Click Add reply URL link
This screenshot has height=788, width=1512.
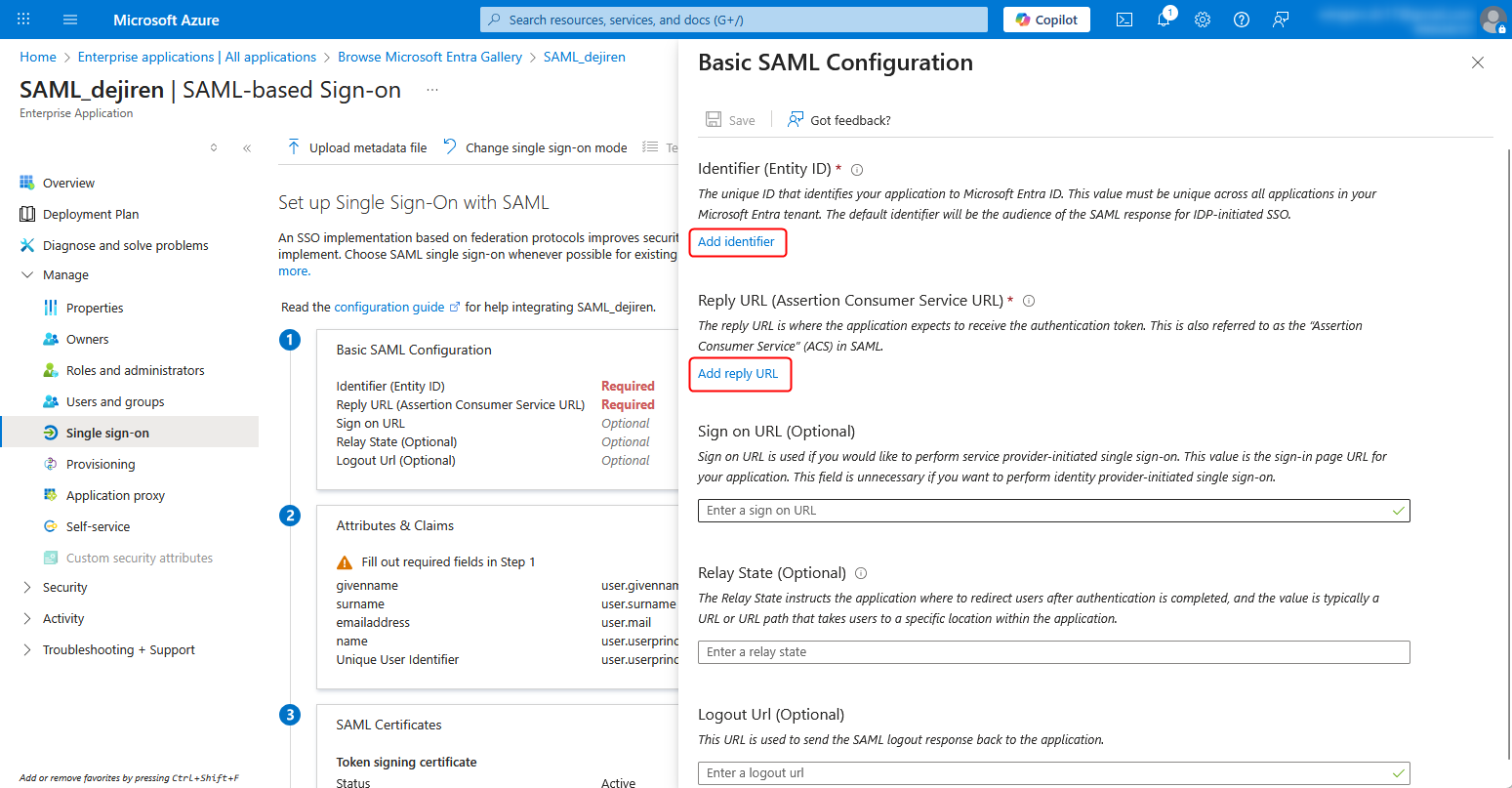[738, 373]
